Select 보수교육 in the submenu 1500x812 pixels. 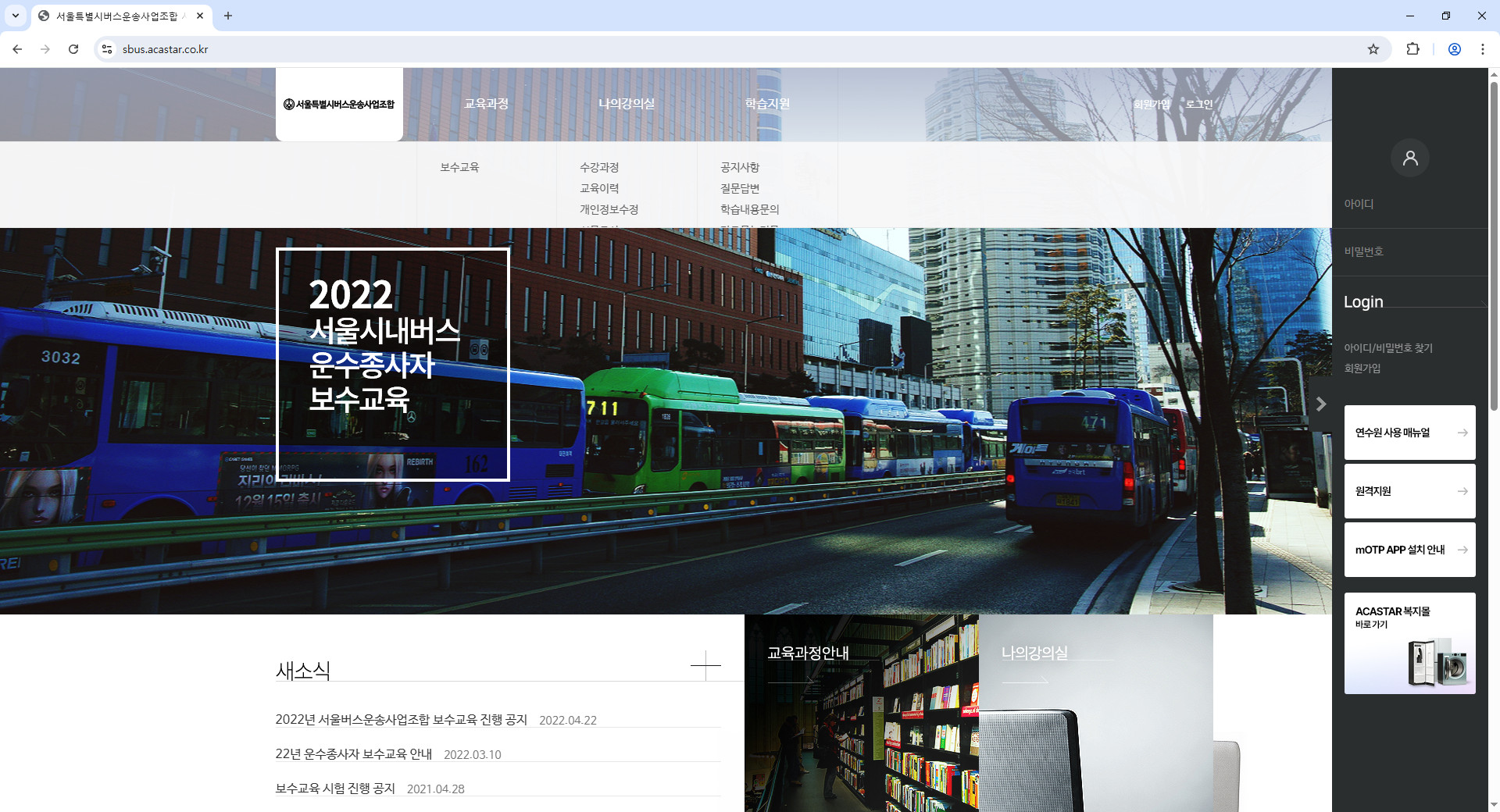pos(459,167)
